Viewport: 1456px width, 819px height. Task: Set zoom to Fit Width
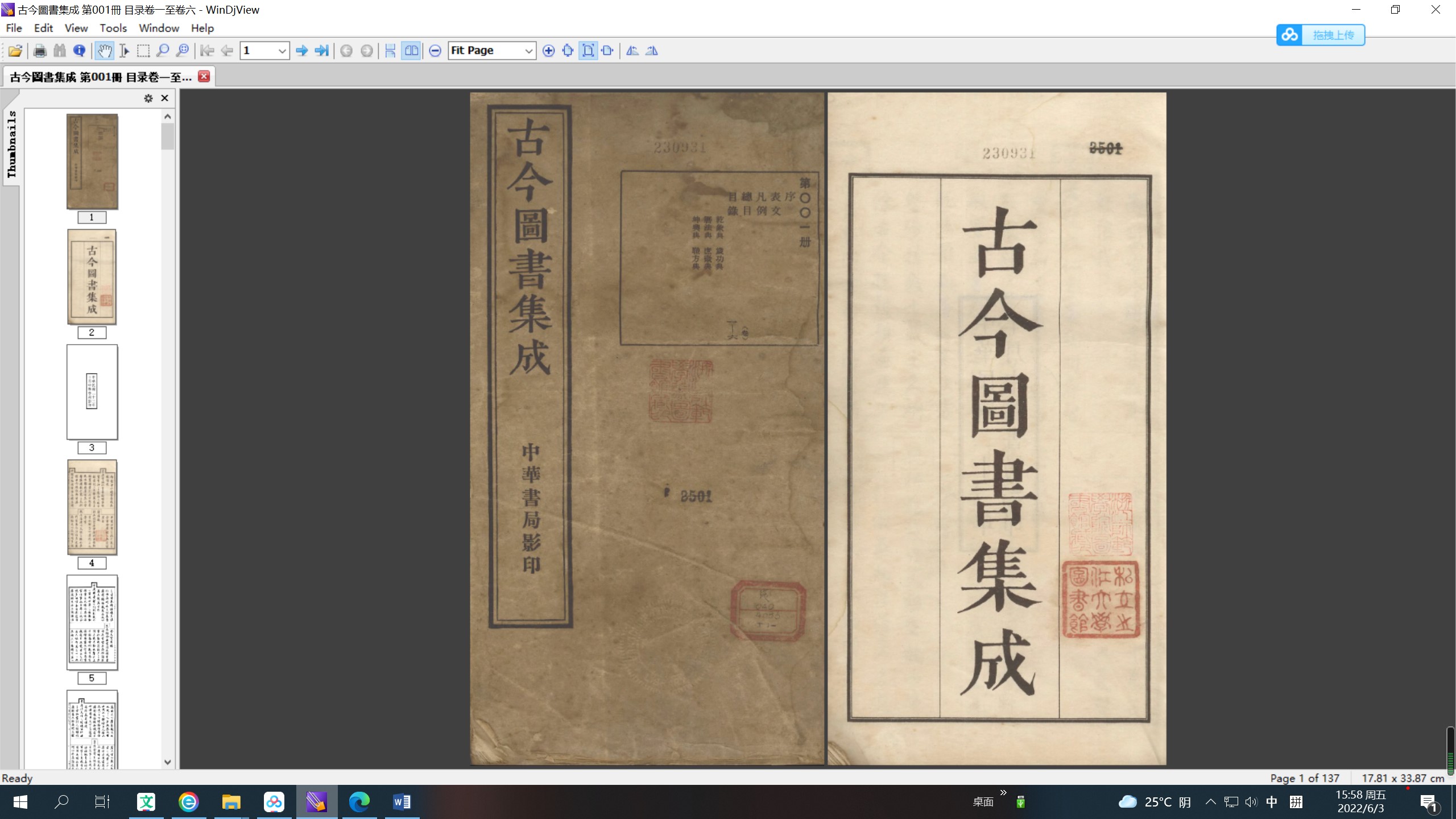tap(607, 51)
